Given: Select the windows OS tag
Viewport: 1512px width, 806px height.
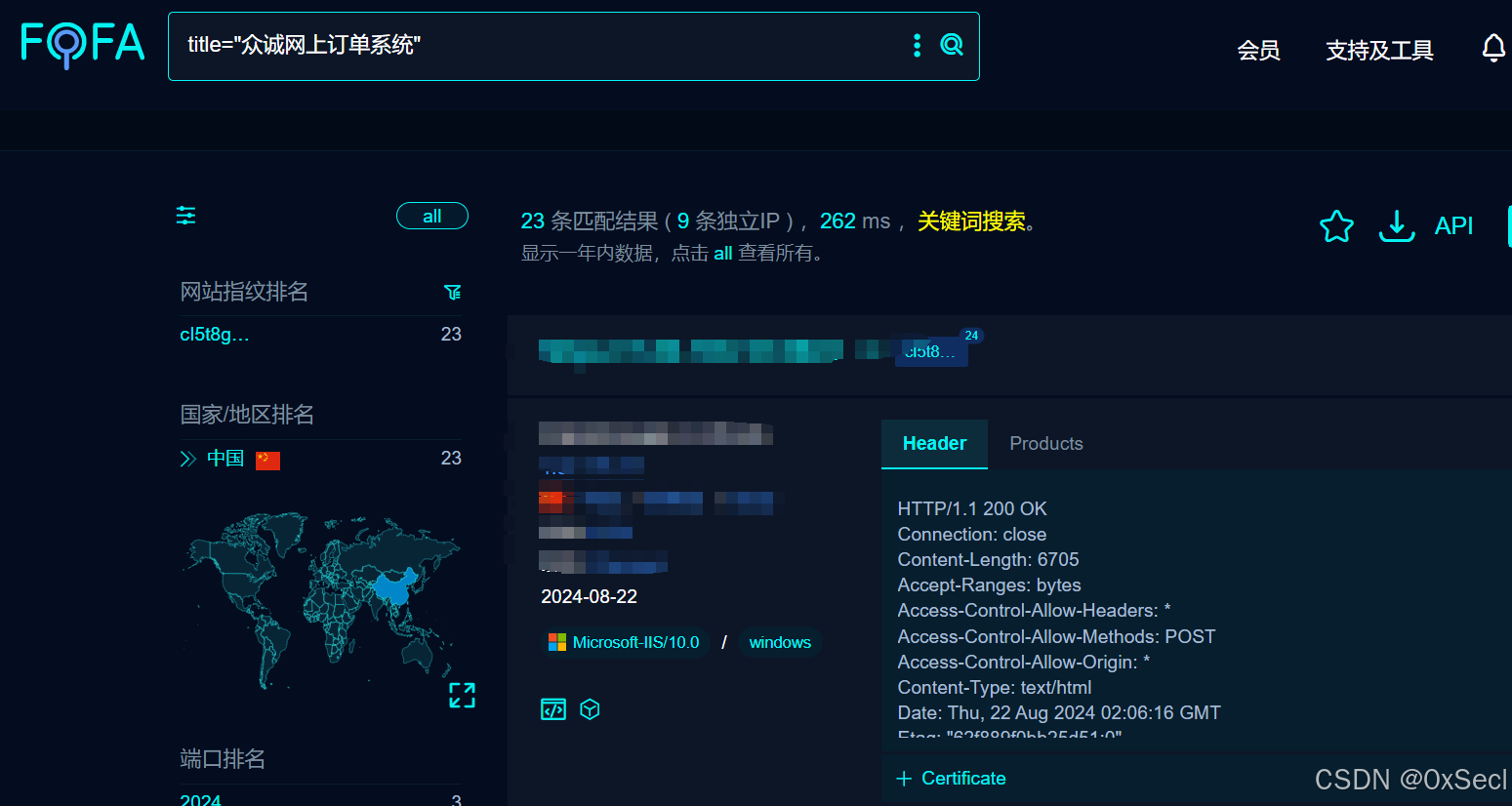Looking at the screenshot, I should [779, 642].
